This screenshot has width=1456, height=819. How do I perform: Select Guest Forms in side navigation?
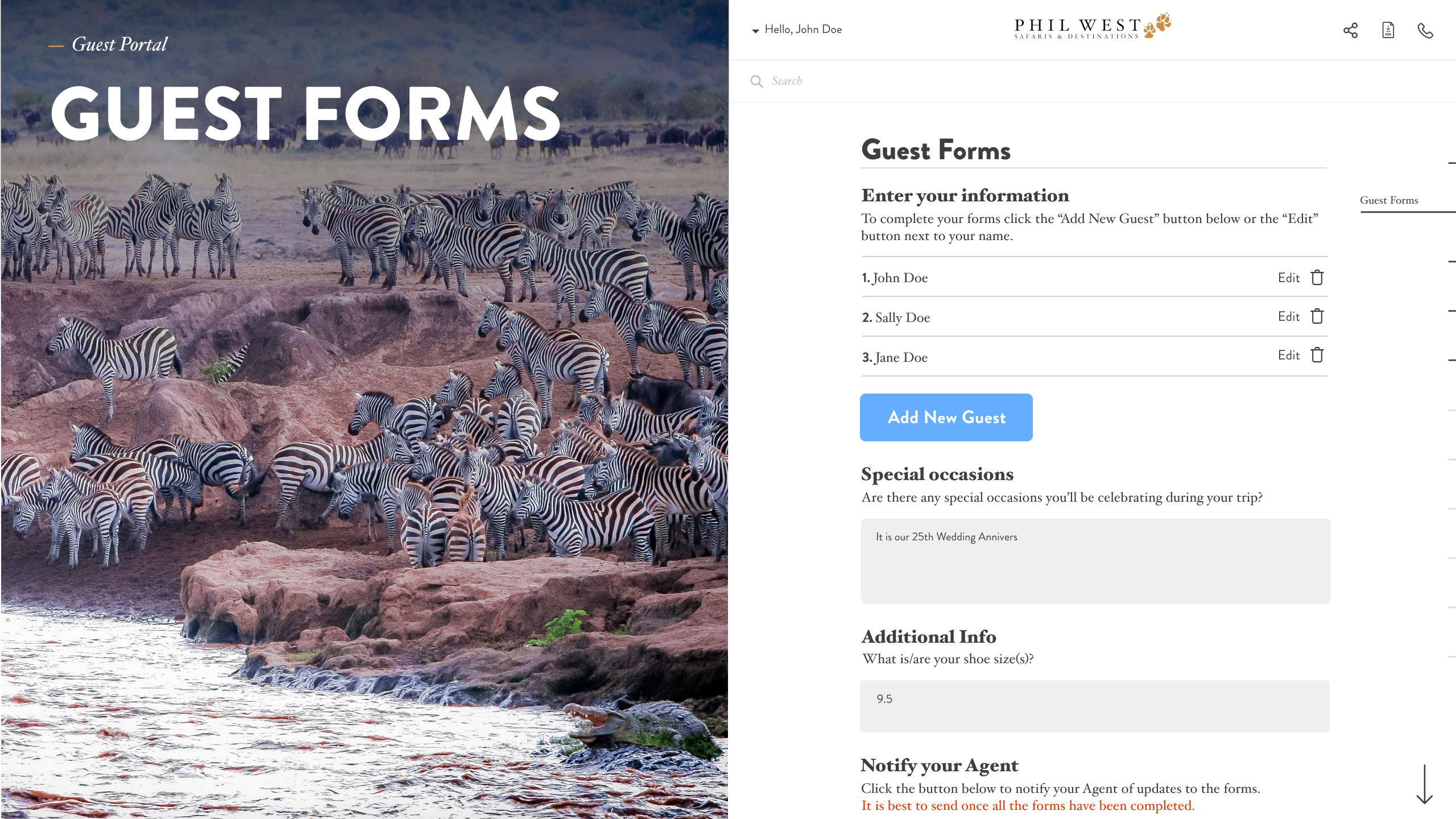click(1389, 200)
